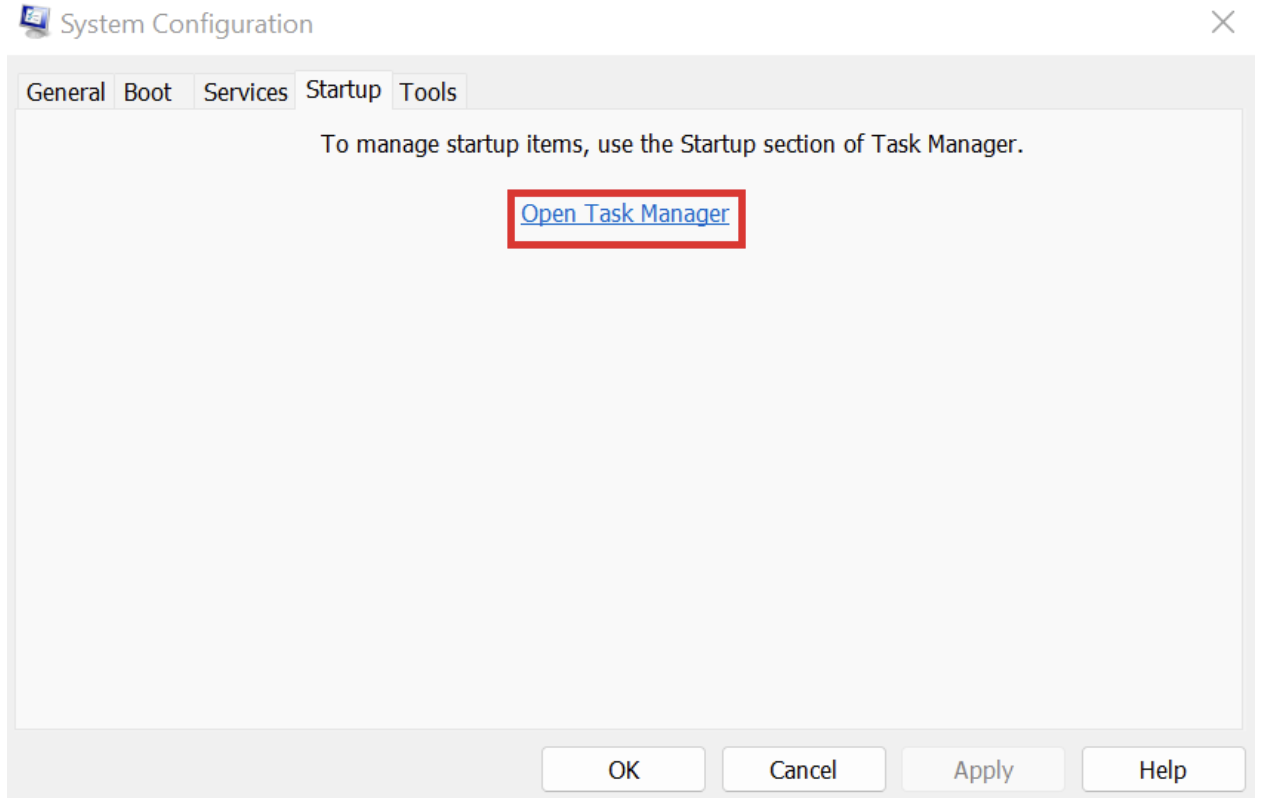Select the Services tab
Image resolution: width=1266 pixels, height=802 pixels.
tap(244, 91)
